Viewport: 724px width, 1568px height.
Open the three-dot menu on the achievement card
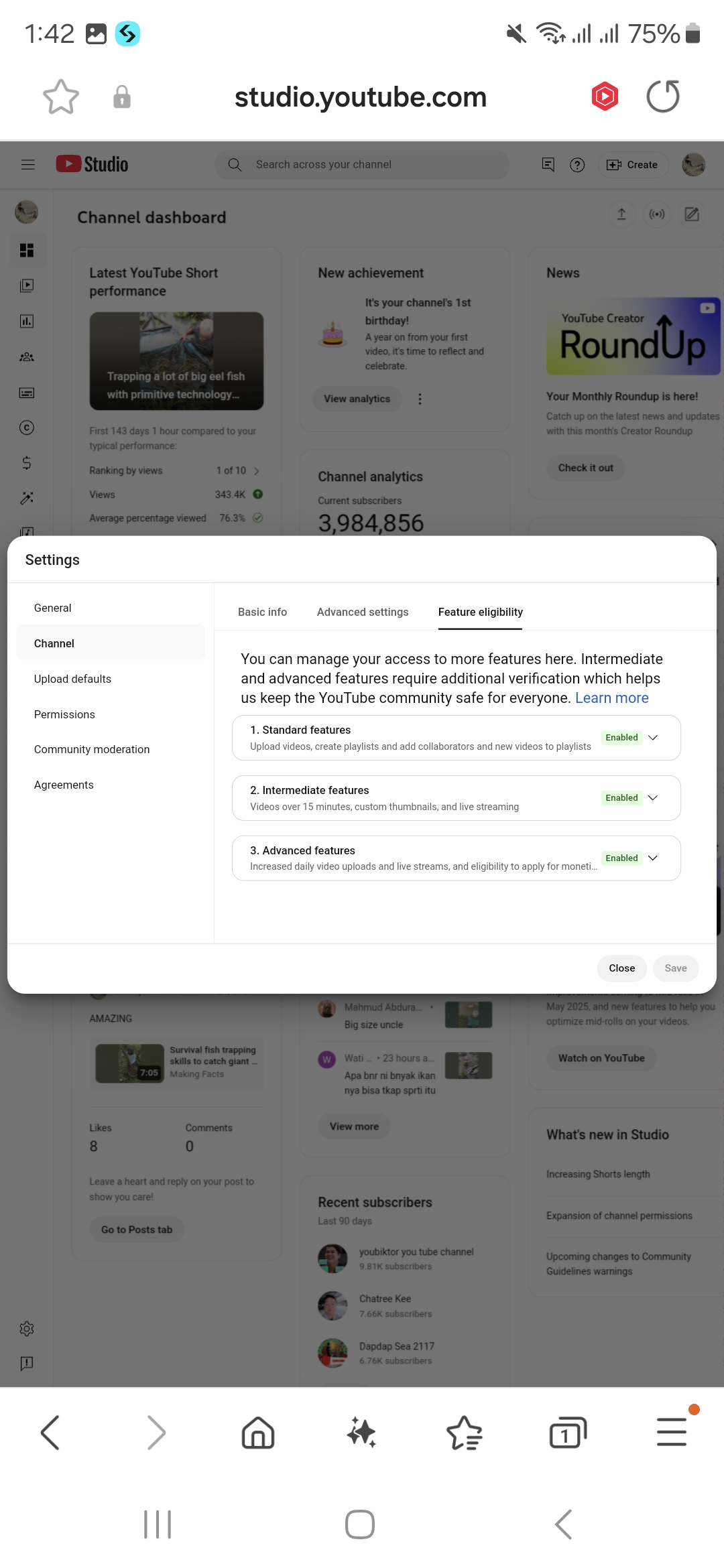420,399
